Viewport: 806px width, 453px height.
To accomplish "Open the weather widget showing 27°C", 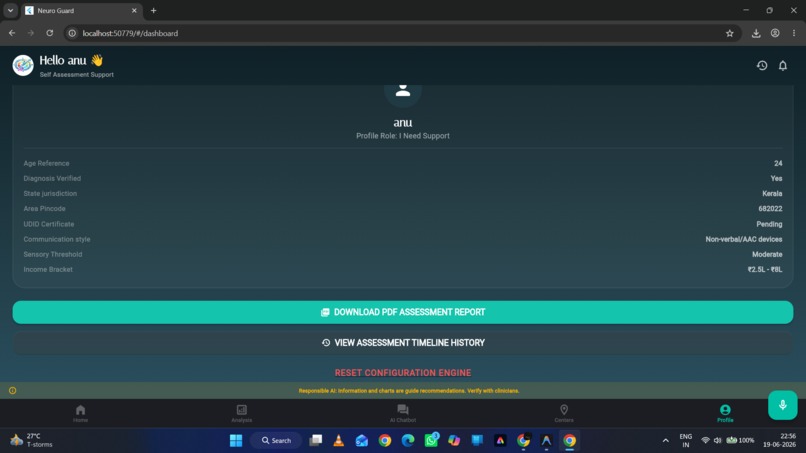I will click(32, 440).
